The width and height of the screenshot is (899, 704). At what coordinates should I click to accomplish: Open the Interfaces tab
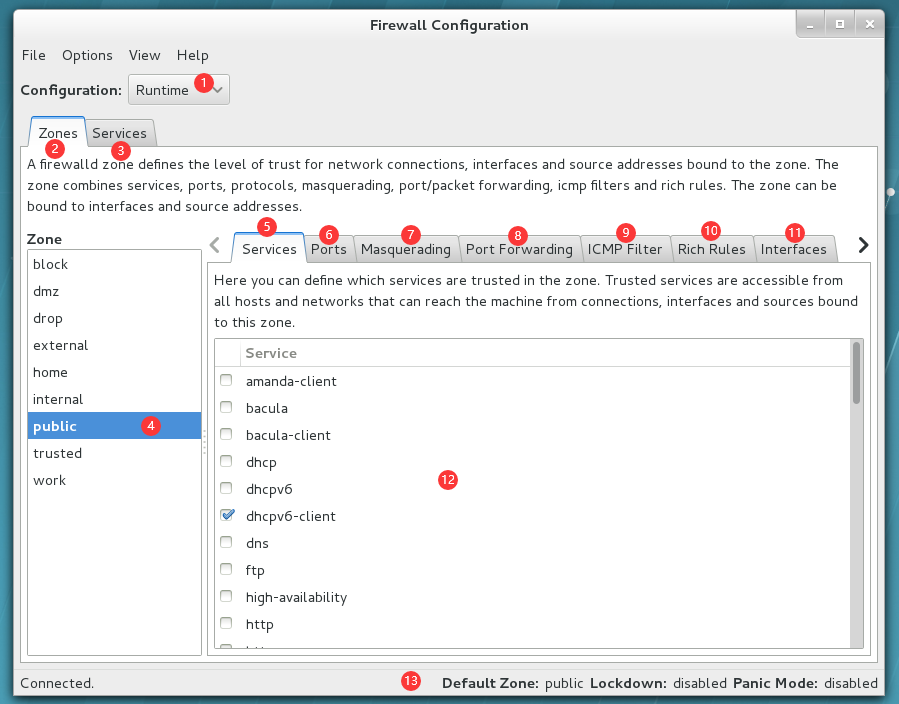pos(794,249)
